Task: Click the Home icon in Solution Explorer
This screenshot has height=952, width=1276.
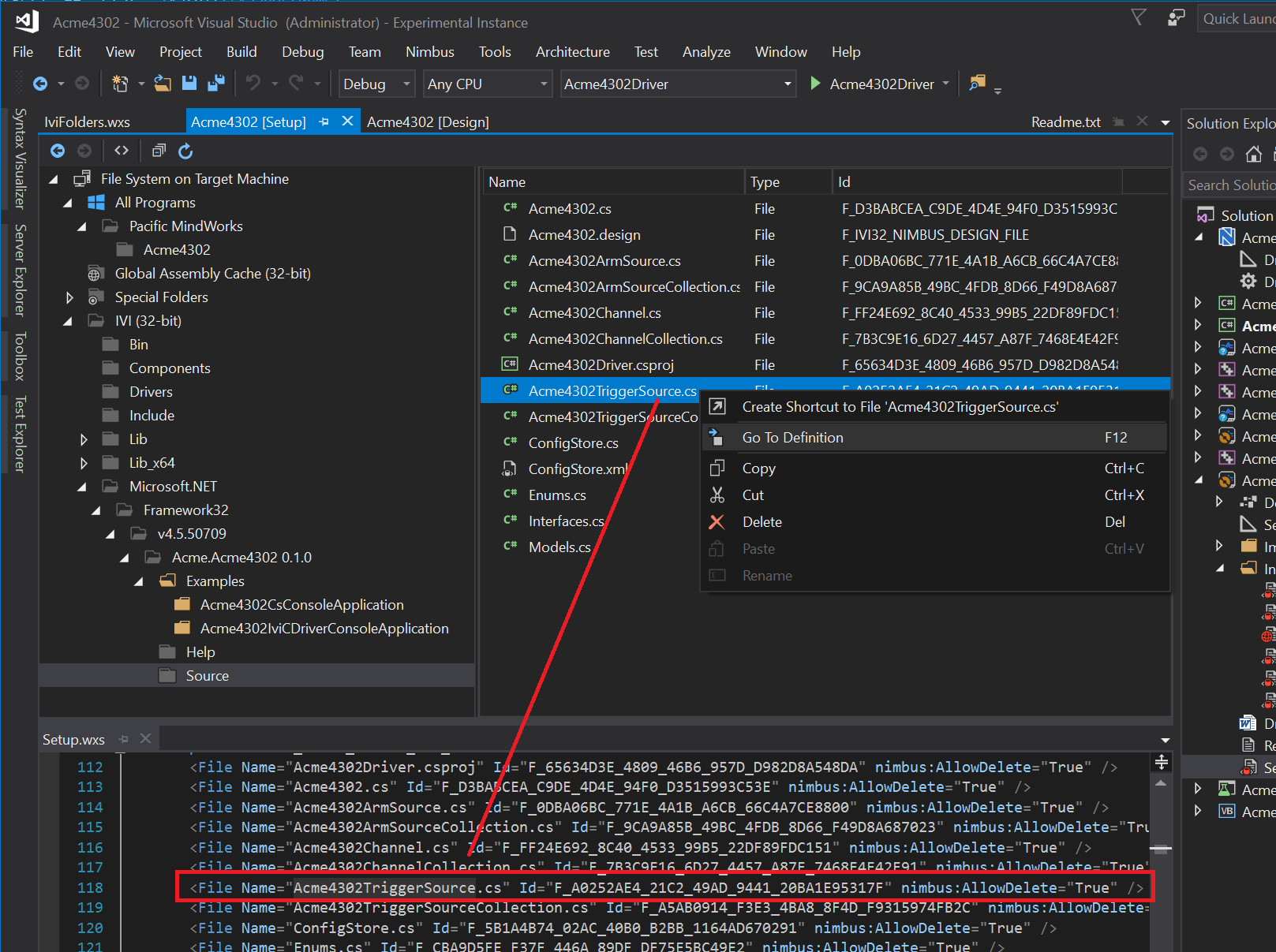Action: 1254,155
